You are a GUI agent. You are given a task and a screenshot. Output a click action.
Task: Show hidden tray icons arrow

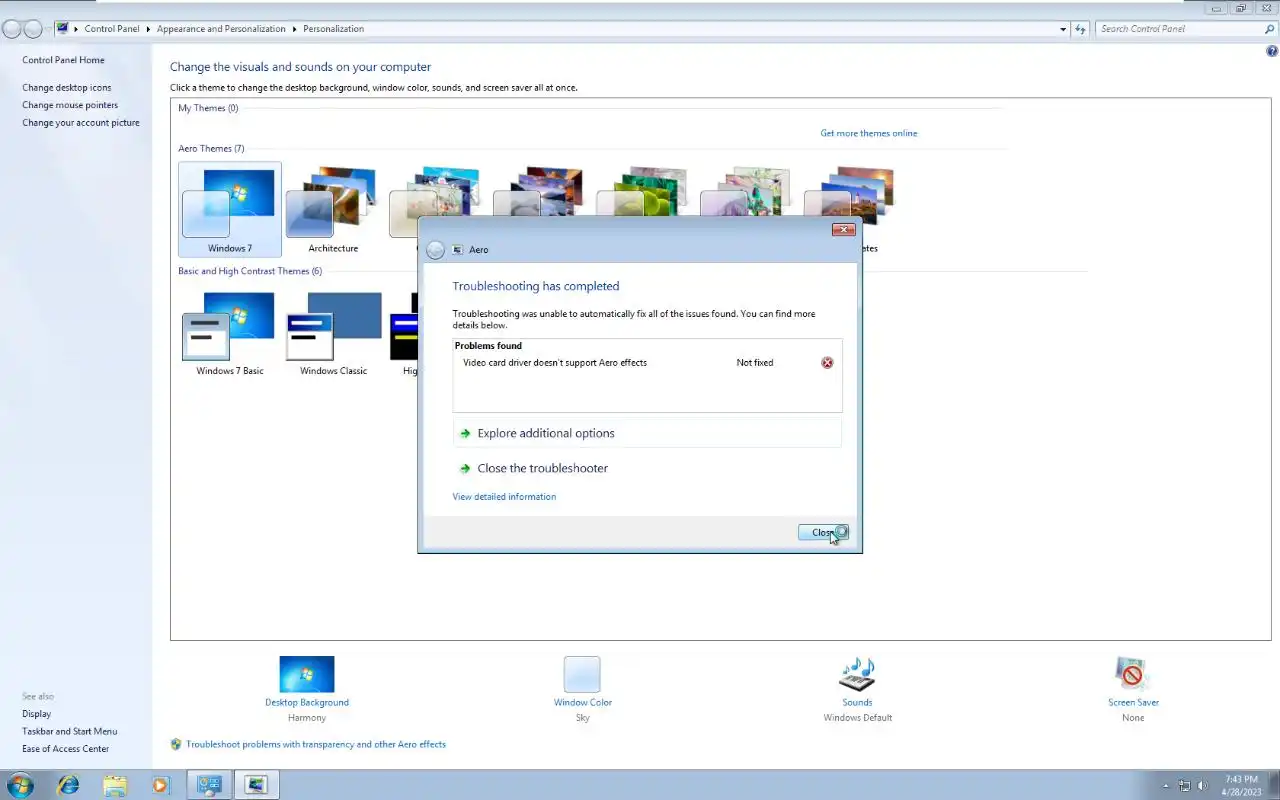tap(1165, 786)
